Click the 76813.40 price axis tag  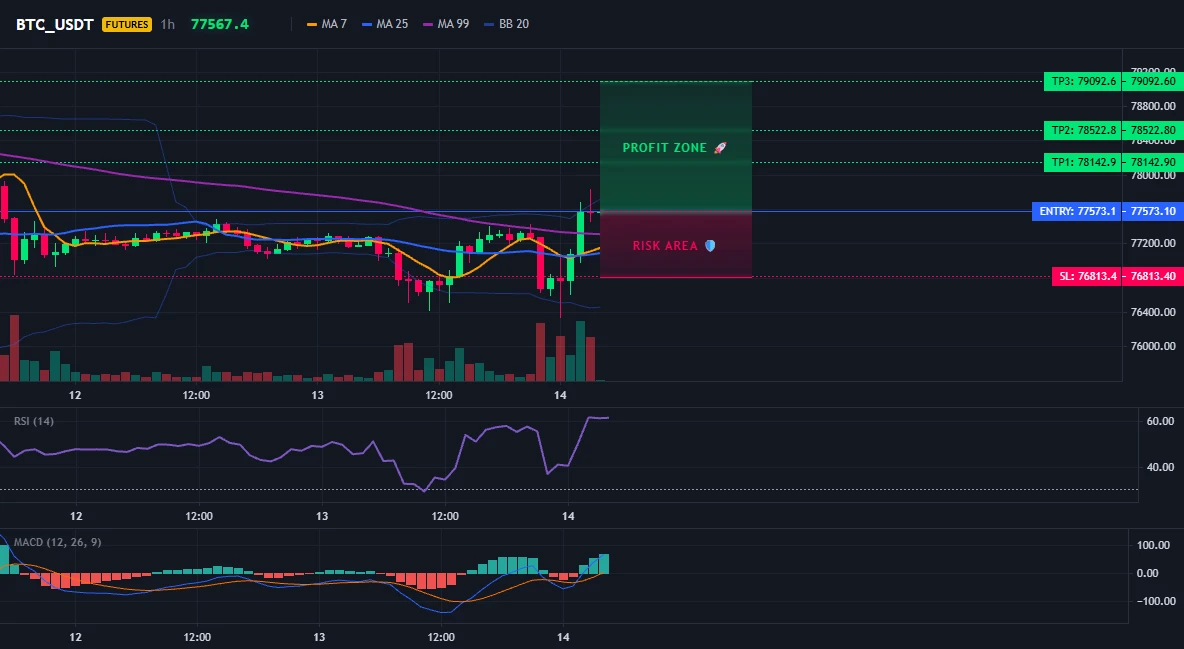(x=1153, y=276)
